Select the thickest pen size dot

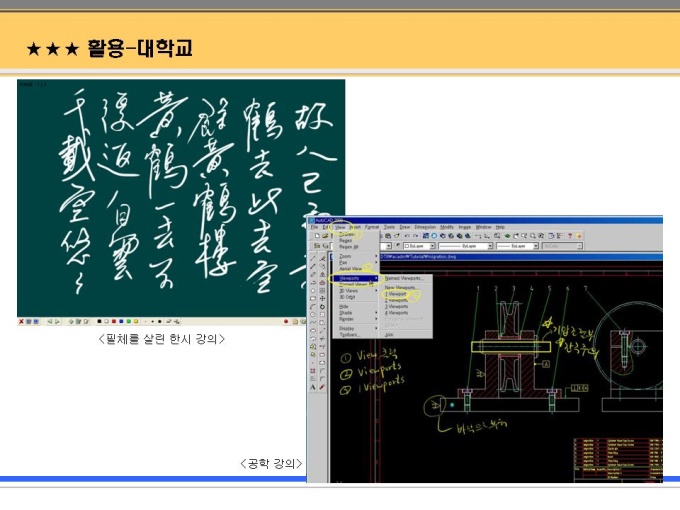point(160,321)
